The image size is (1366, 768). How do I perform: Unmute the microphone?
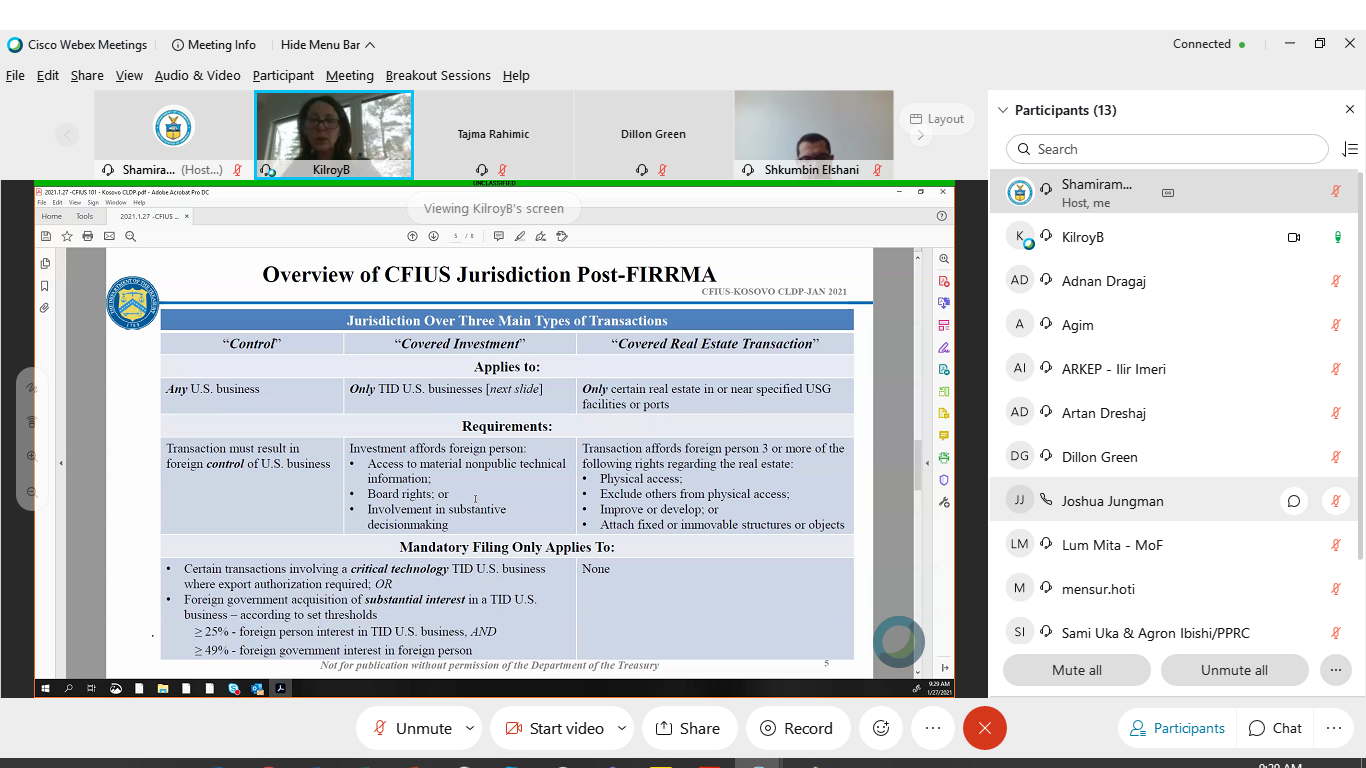[411, 729]
